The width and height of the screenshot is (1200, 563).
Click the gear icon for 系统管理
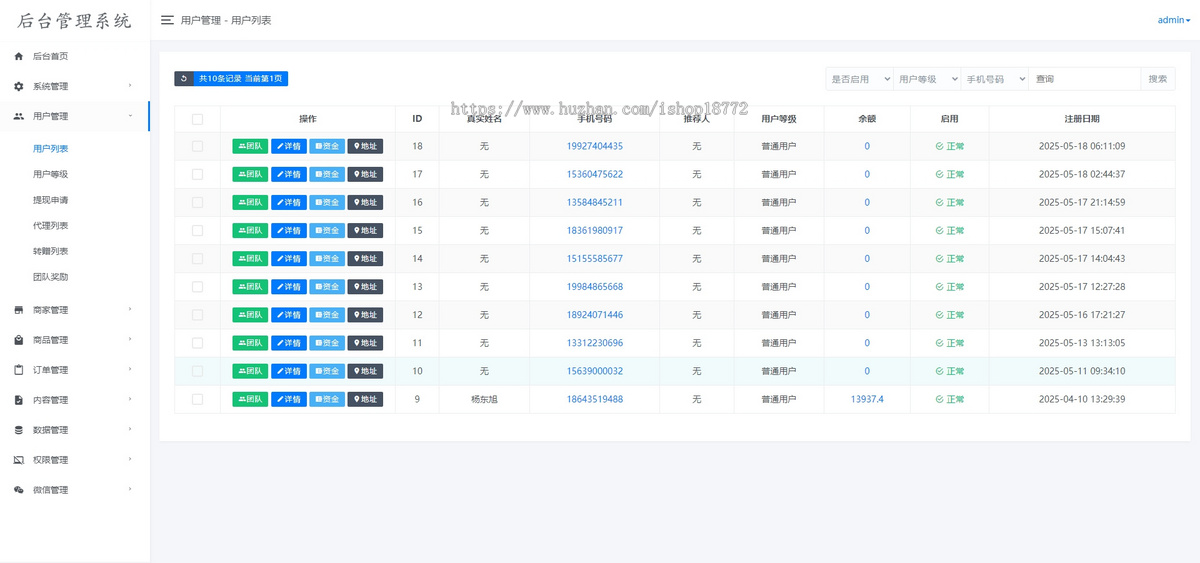tap(18, 86)
